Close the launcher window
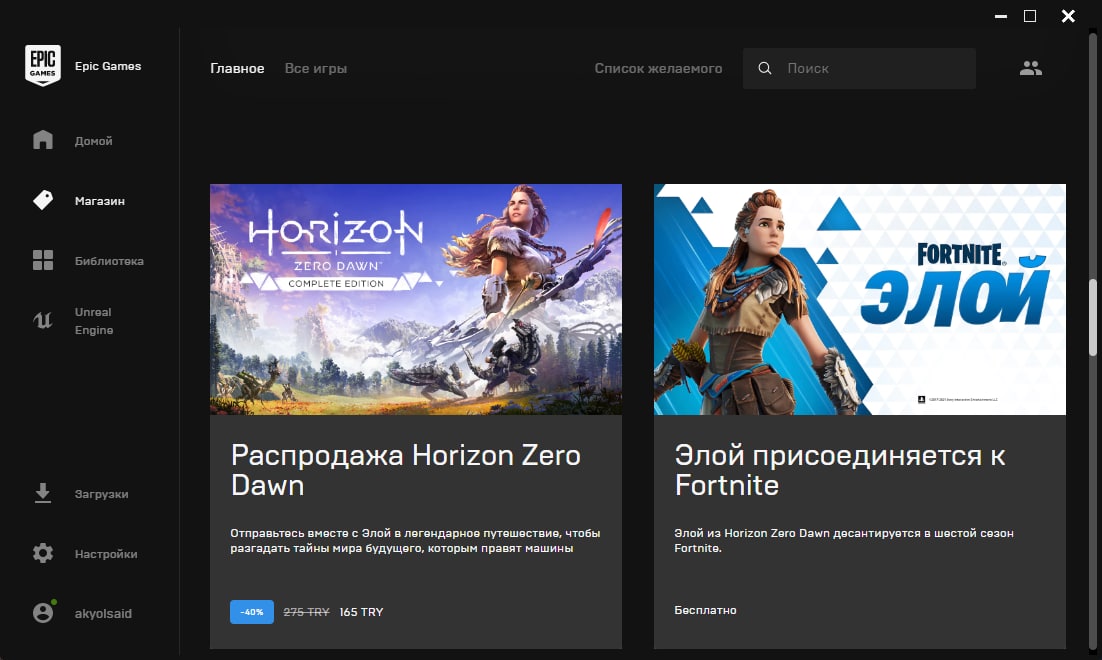The image size is (1102, 660). (x=1068, y=15)
